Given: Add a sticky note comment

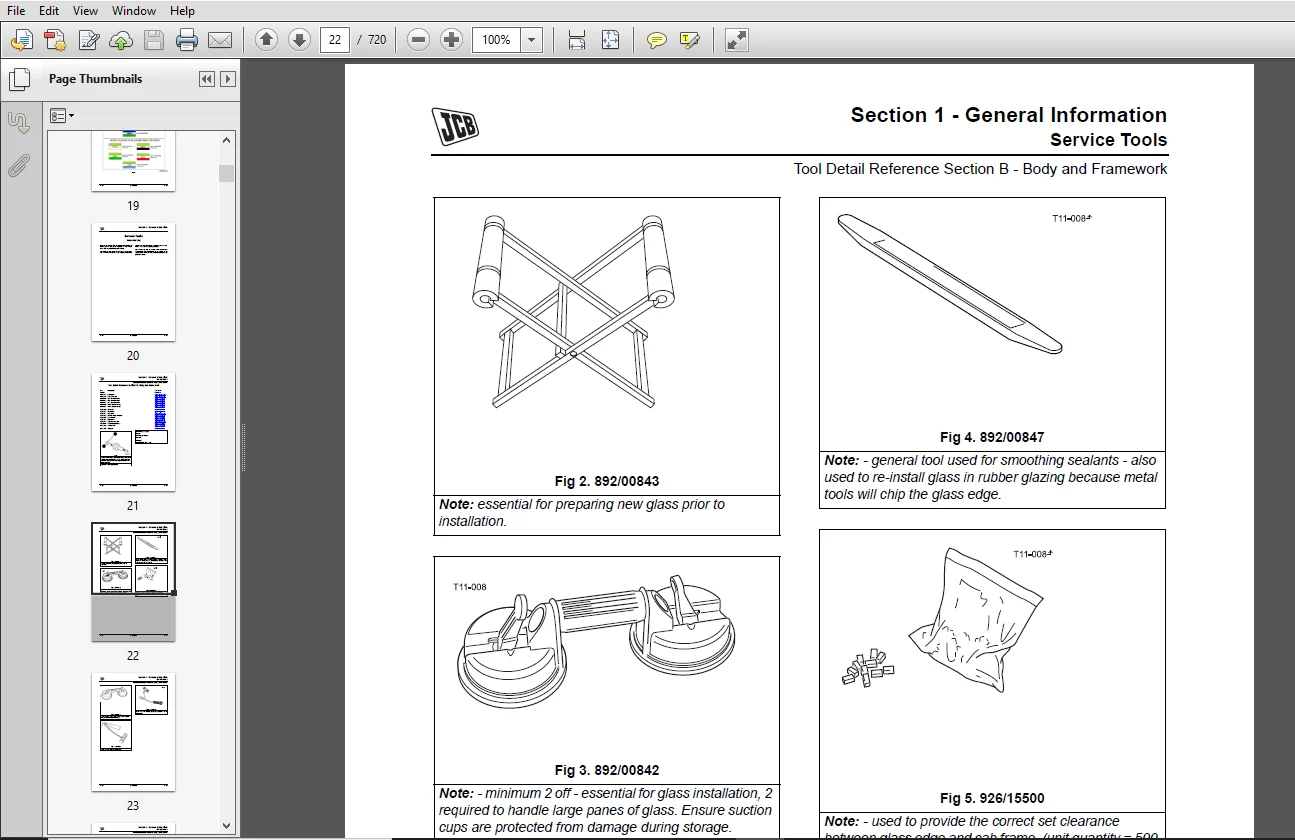Looking at the screenshot, I should (x=656, y=40).
